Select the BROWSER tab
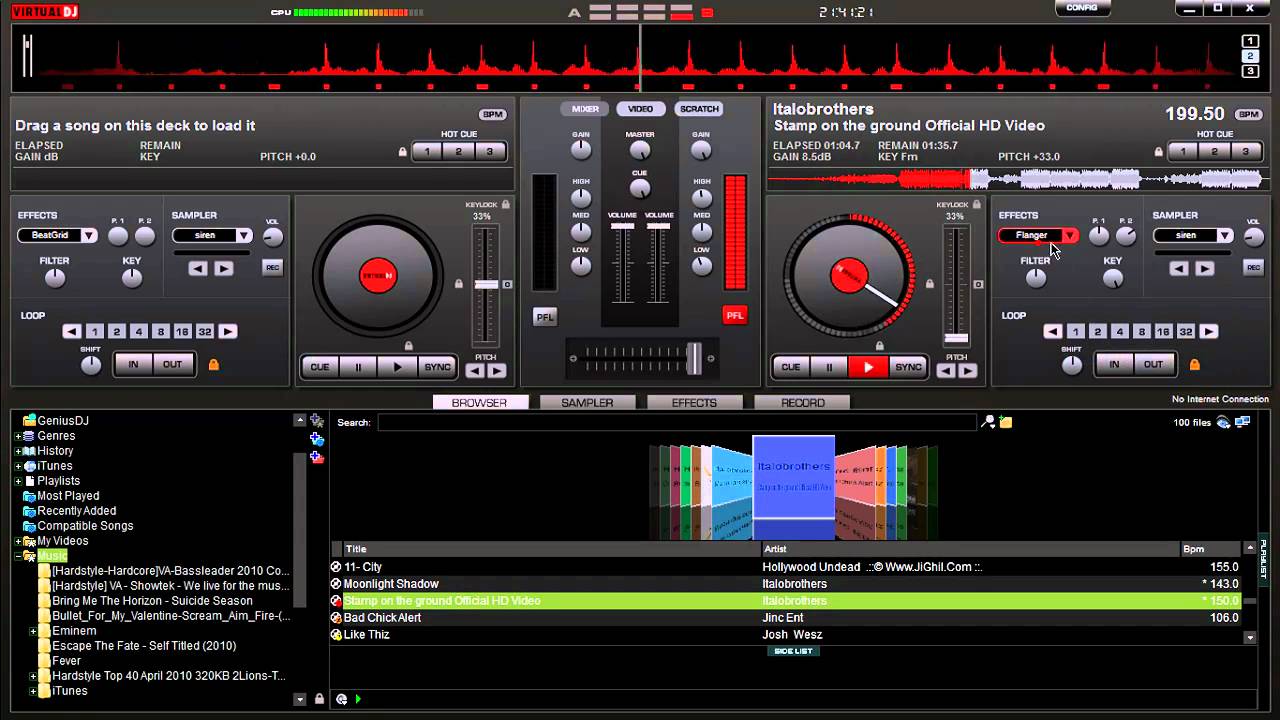 [x=479, y=403]
